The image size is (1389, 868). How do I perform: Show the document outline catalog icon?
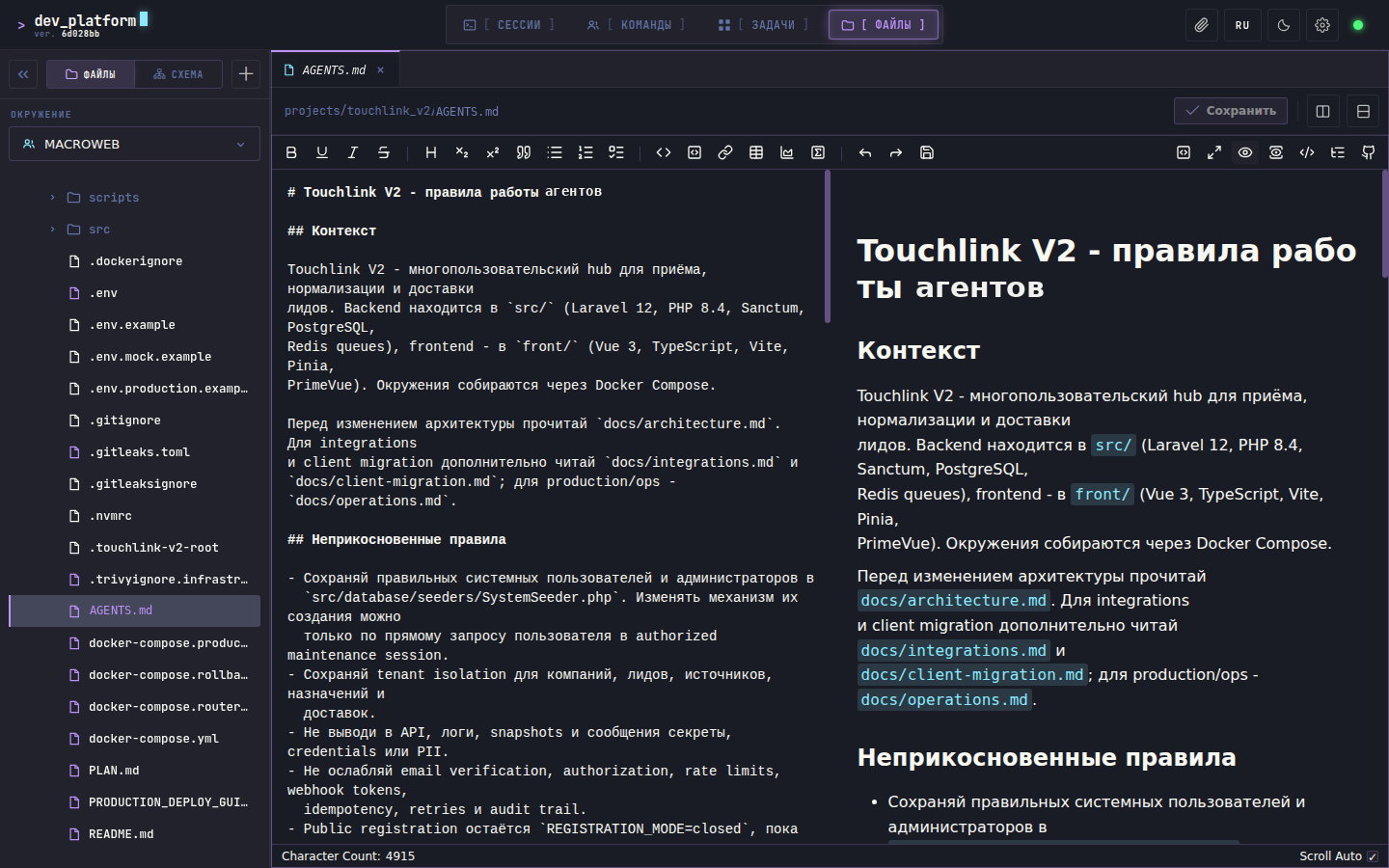[x=1338, y=152]
